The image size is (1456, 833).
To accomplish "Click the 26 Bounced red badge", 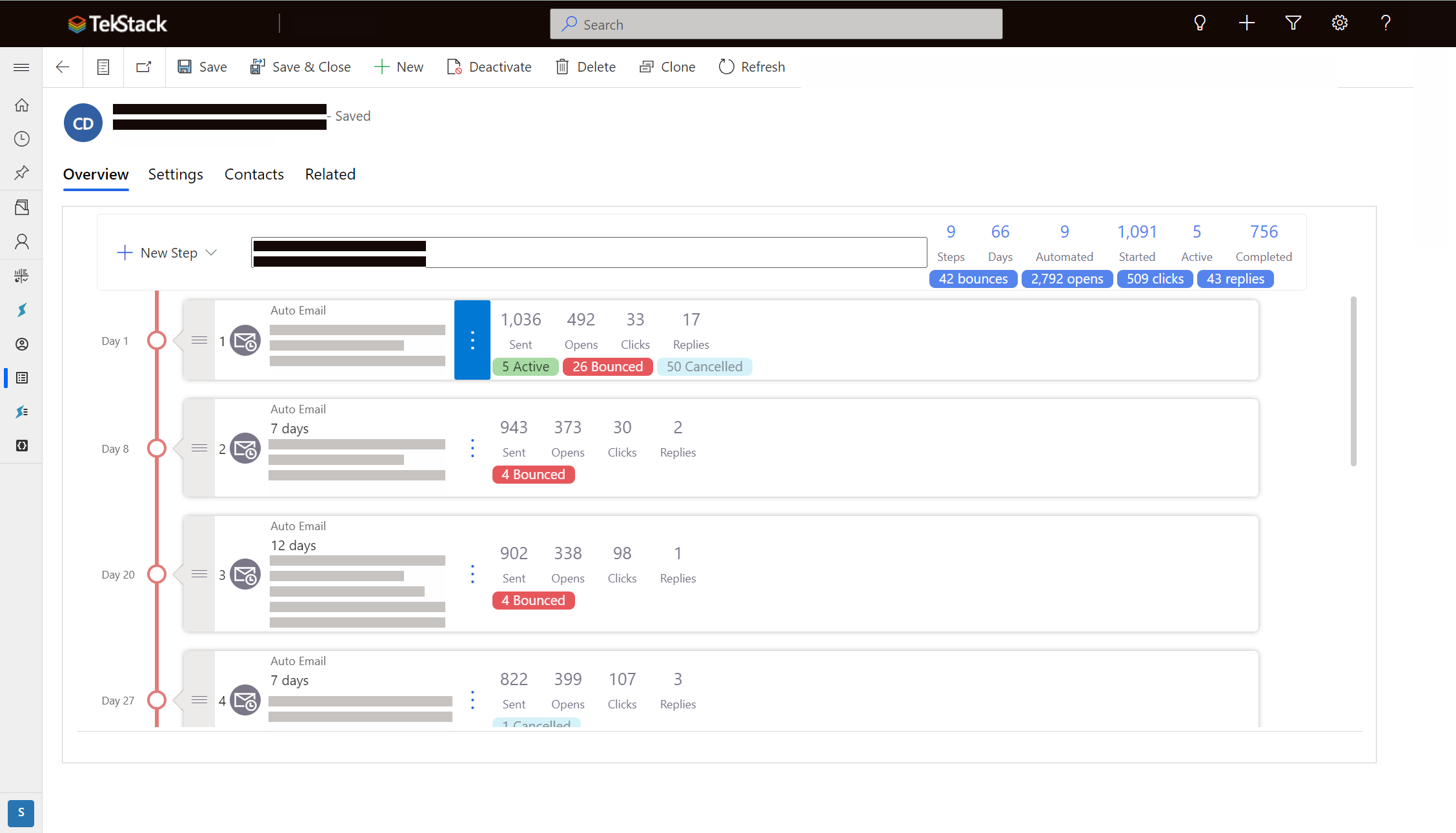I will [x=608, y=367].
